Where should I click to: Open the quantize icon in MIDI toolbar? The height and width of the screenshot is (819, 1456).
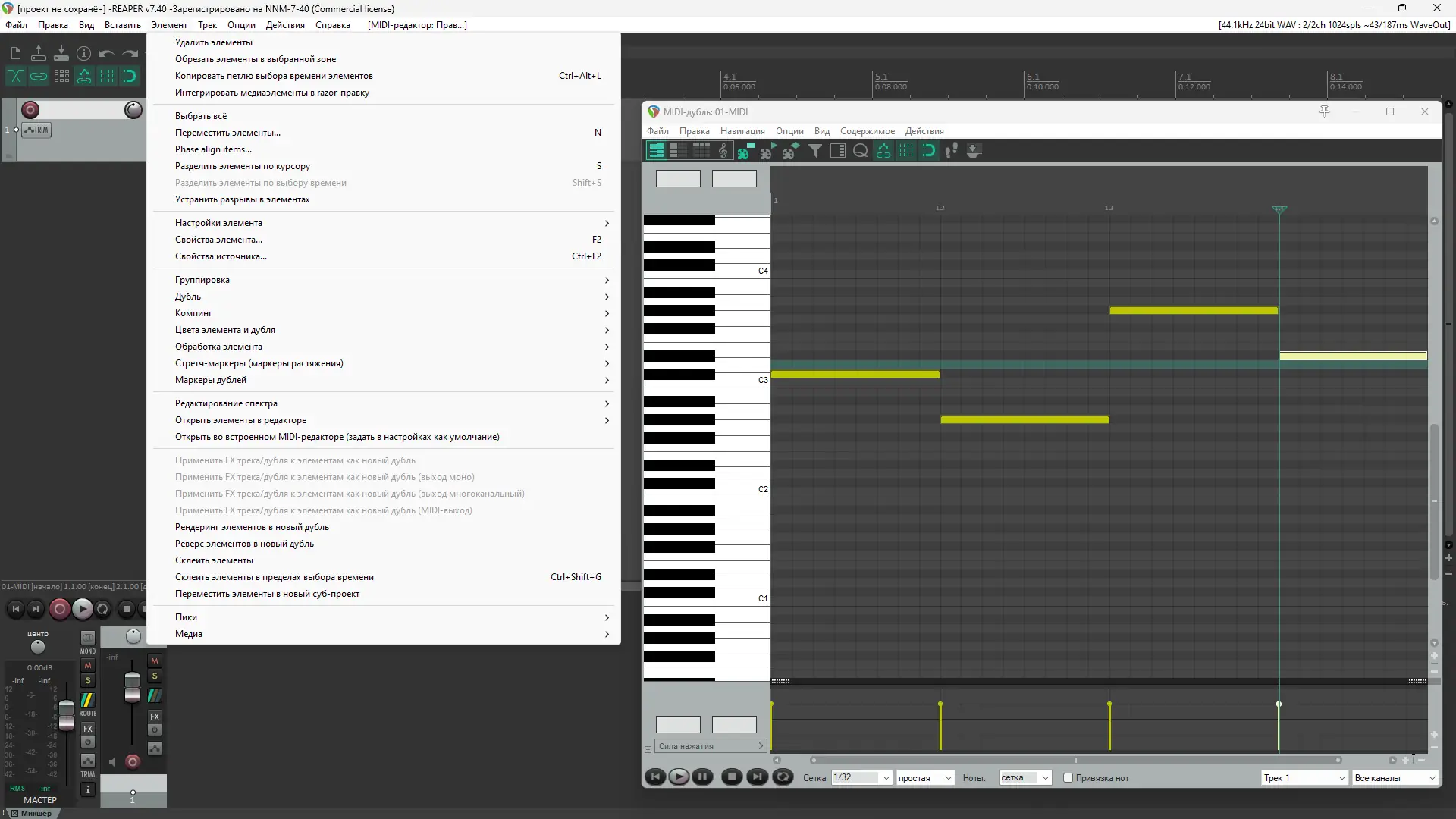pyautogui.click(x=860, y=151)
